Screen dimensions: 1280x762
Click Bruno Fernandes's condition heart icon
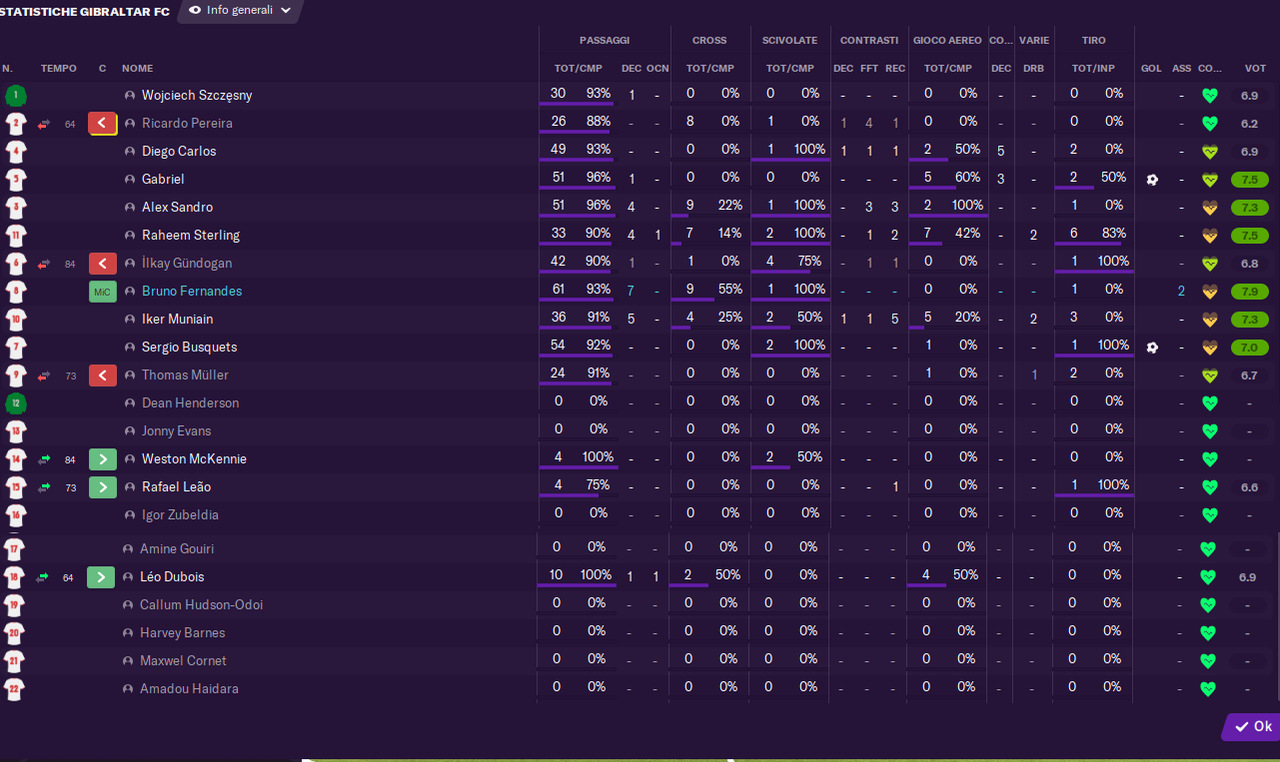(1209, 292)
